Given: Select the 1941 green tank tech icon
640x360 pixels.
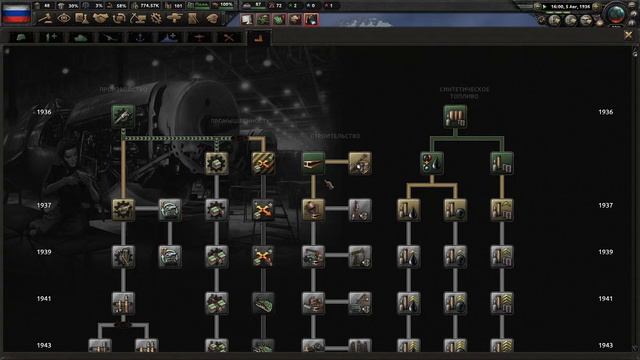Looking at the screenshot, I should [263, 303].
